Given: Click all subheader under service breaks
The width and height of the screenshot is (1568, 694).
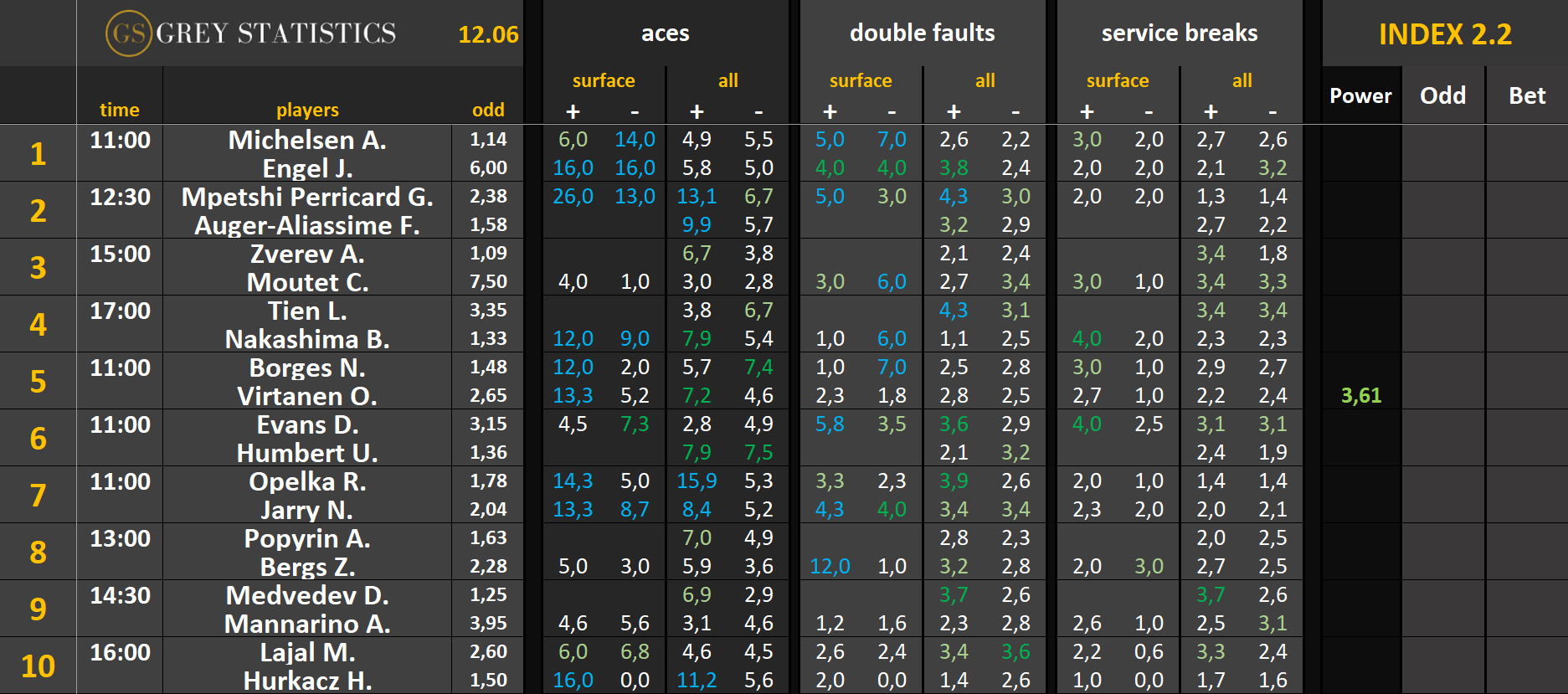Looking at the screenshot, I should click(1242, 80).
